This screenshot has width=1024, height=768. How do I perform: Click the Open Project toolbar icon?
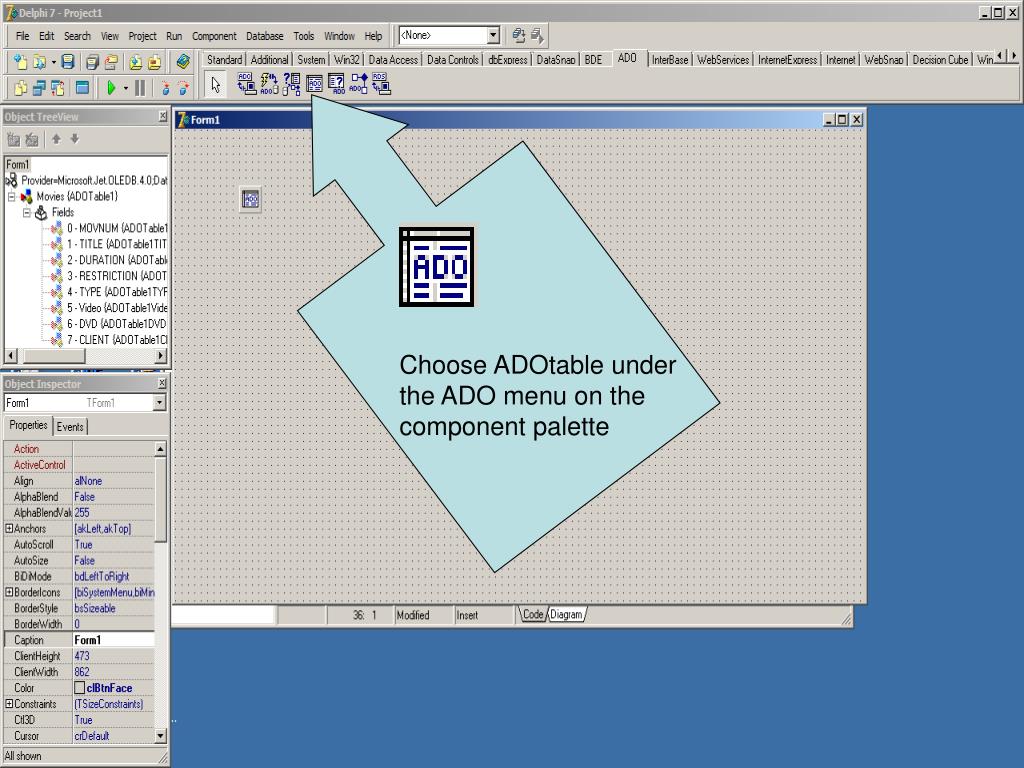111,62
